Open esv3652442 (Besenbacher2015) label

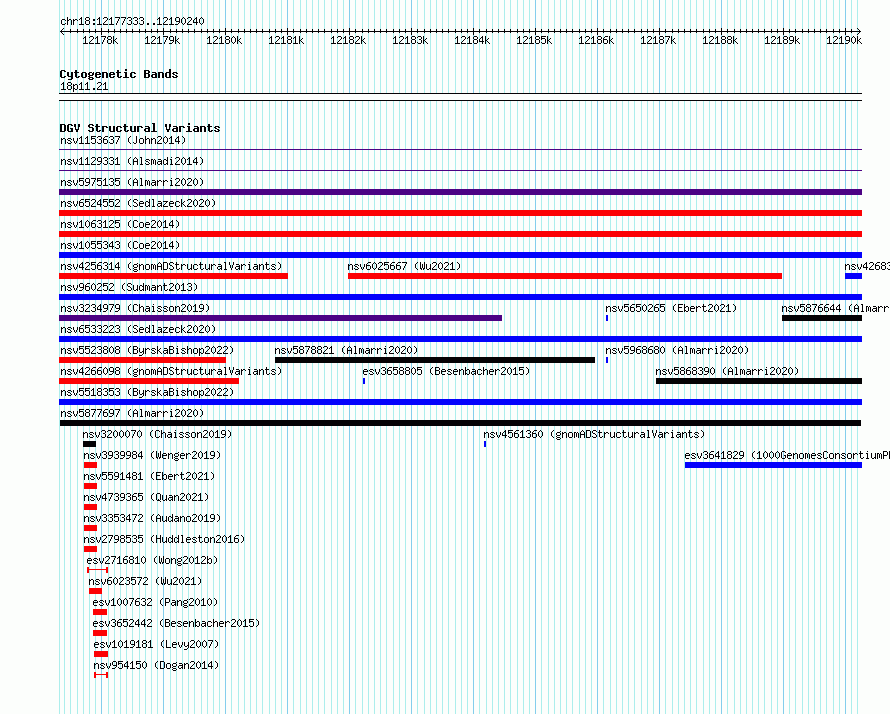176,623
